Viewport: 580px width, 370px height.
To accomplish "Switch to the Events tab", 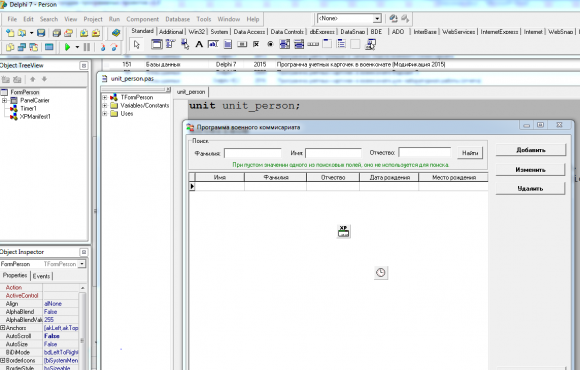I will coord(41,276).
